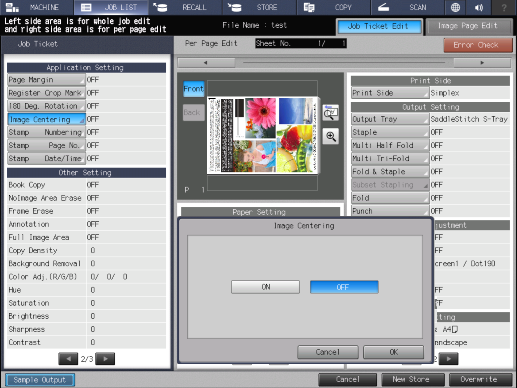Click the SaddleStitch S-Tray value
This screenshot has width=517, height=388.
(x=469, y=119)
